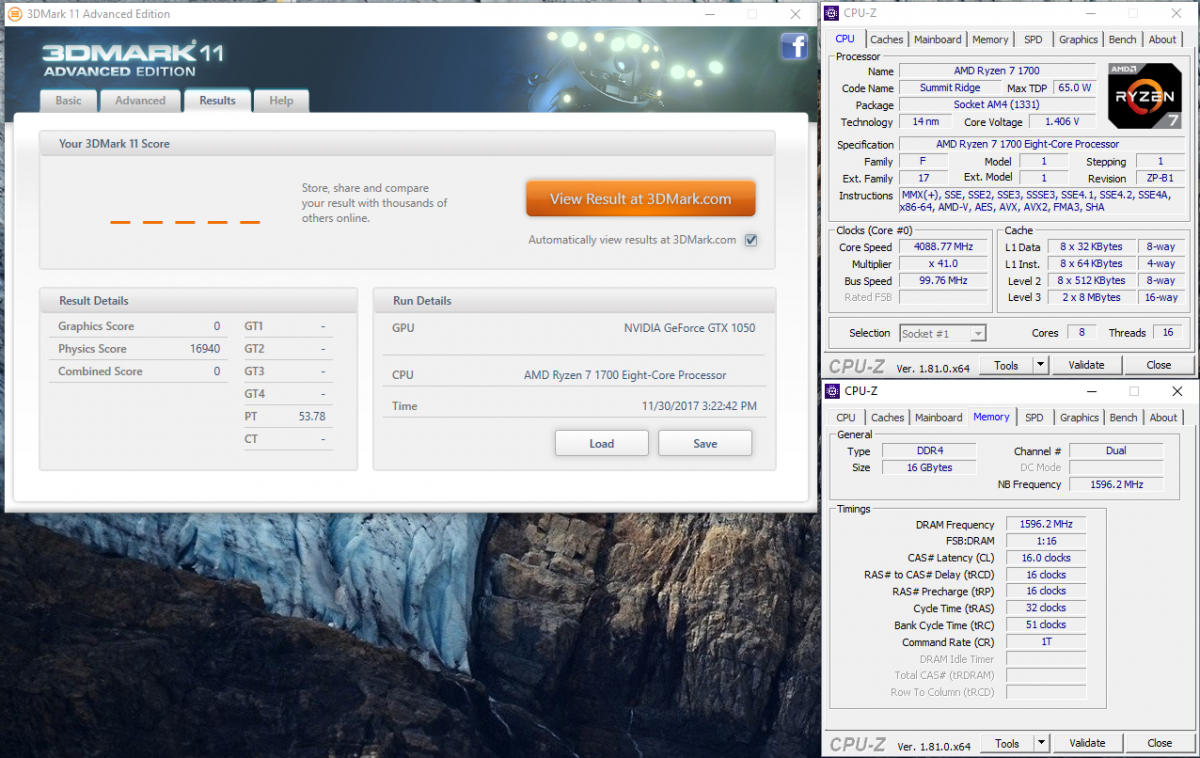Expand the Tools dropdown arrow in the CPU-tab CPU-Z window

click(1040, 365)
